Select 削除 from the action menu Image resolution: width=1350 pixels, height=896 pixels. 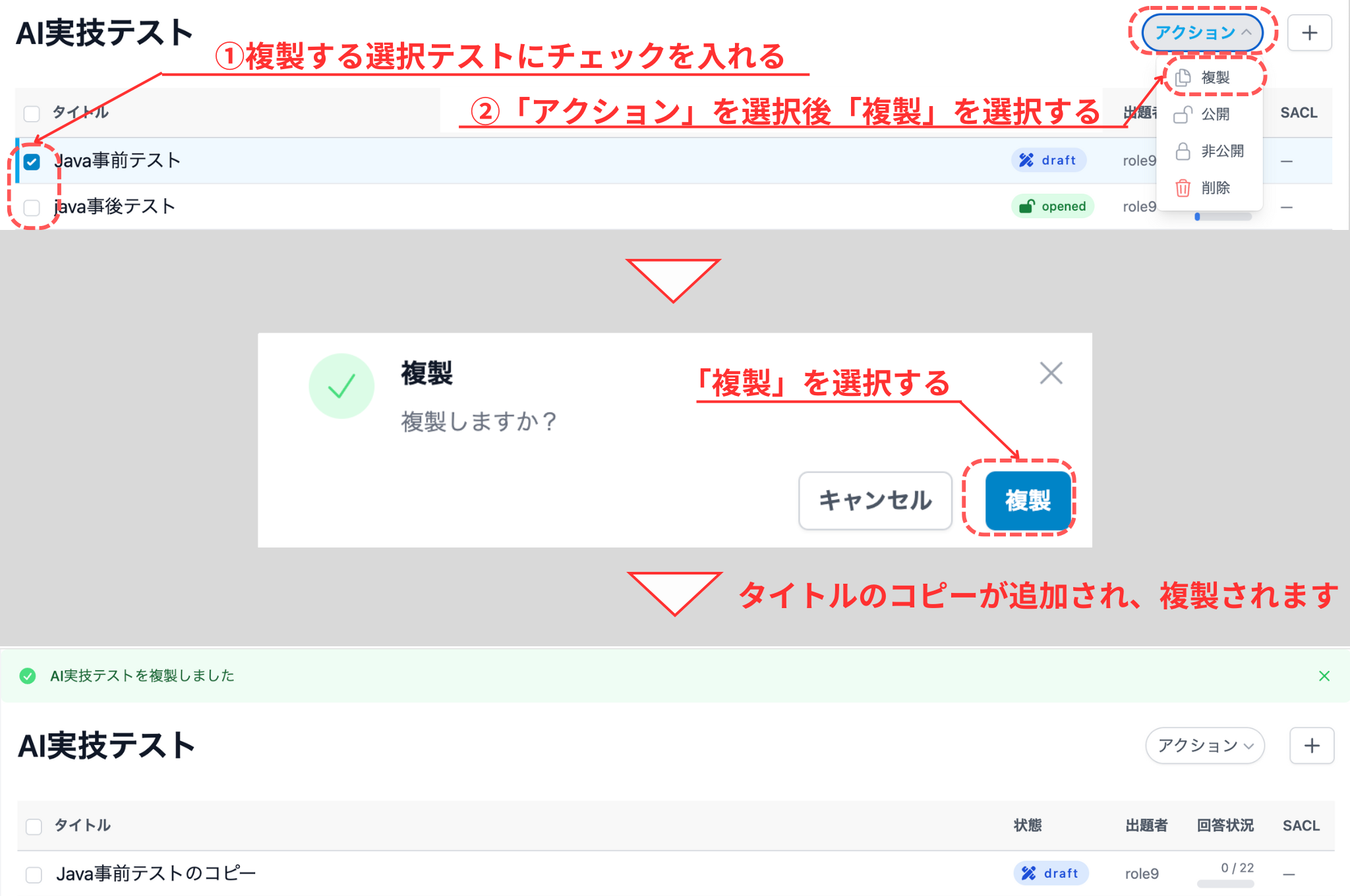tap(1215, 188)
